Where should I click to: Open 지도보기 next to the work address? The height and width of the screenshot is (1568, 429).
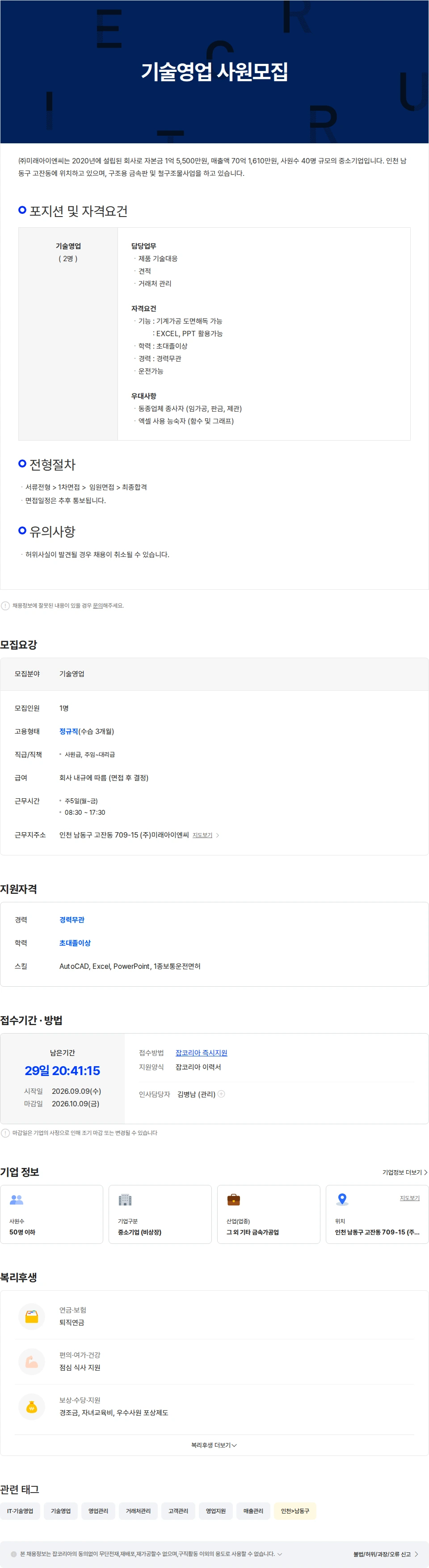point(206,834)
